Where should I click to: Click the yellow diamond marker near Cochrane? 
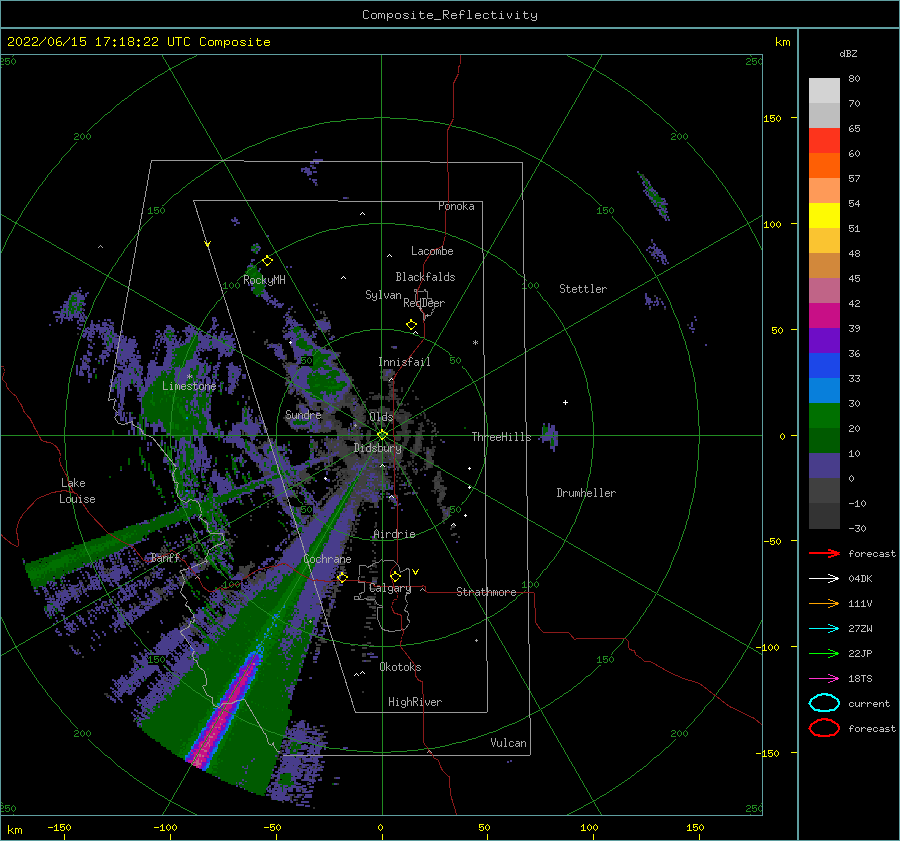pyautogui.click(x=342, y=577)
